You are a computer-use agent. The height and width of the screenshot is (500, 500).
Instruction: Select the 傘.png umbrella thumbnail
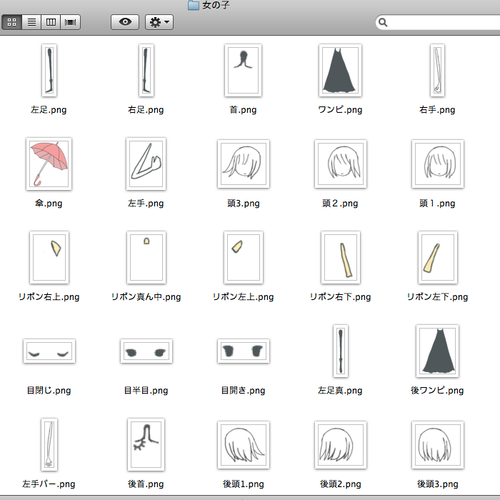[x=49, y=164]
